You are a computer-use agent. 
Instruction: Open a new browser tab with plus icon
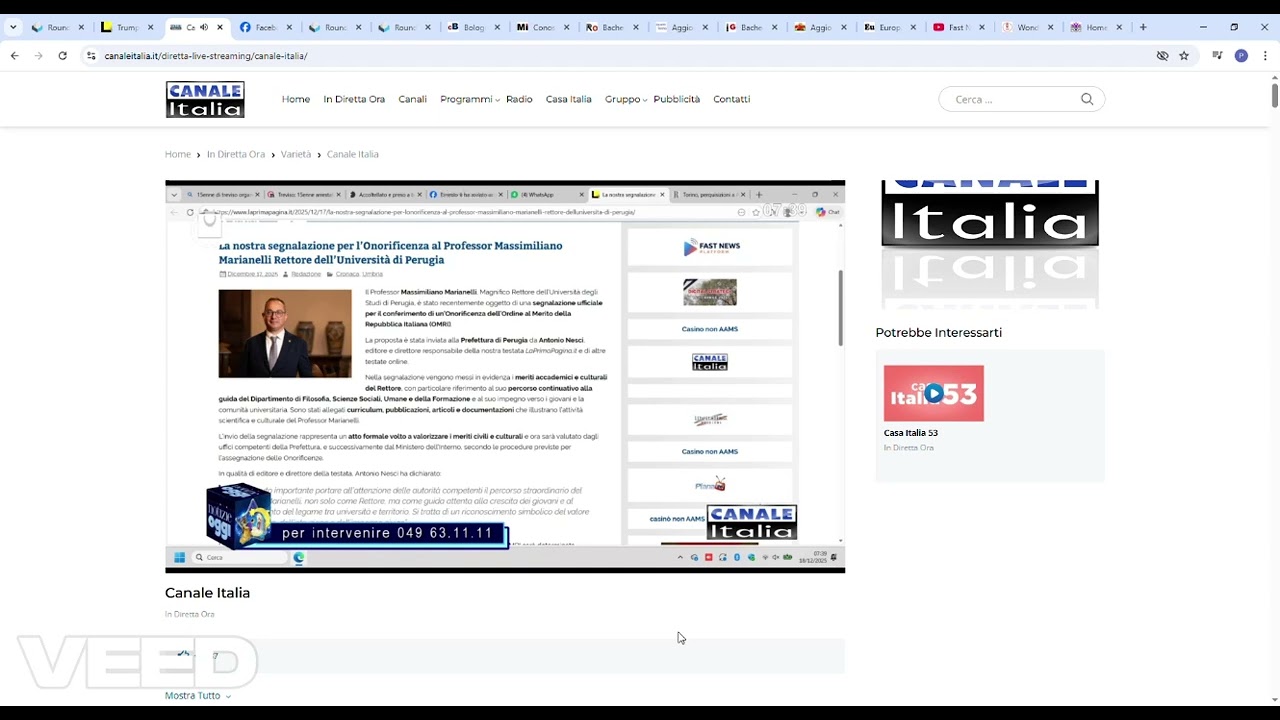tap(1143, 27)
